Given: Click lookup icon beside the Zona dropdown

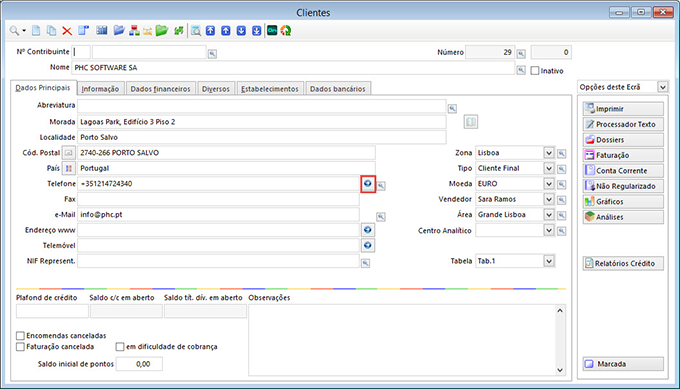Looking at the screenshot, I should (x=562, y=154).
